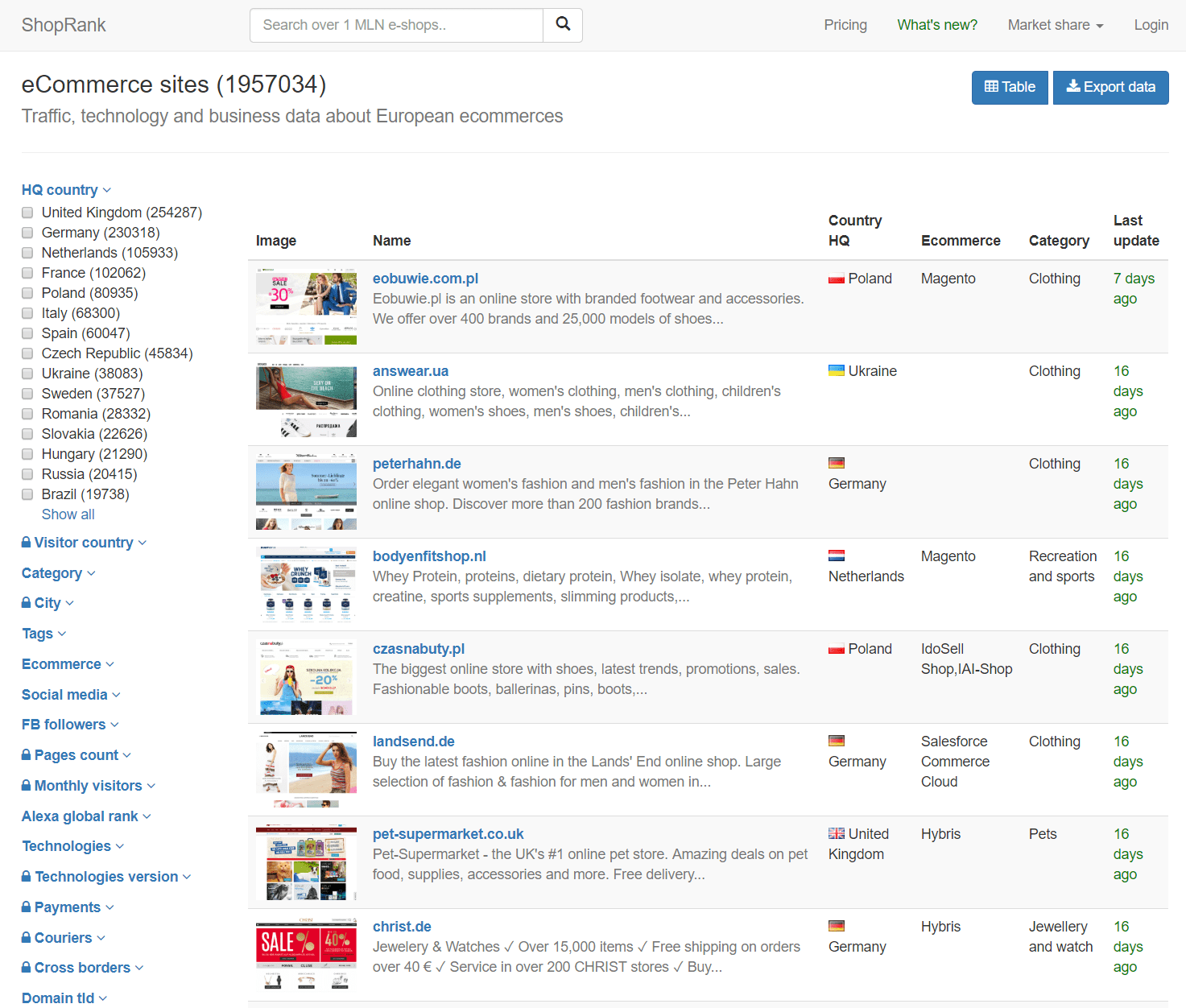Click the pet-supermarket.co.uk screenshot thumbnail

[x=306, y=862]
